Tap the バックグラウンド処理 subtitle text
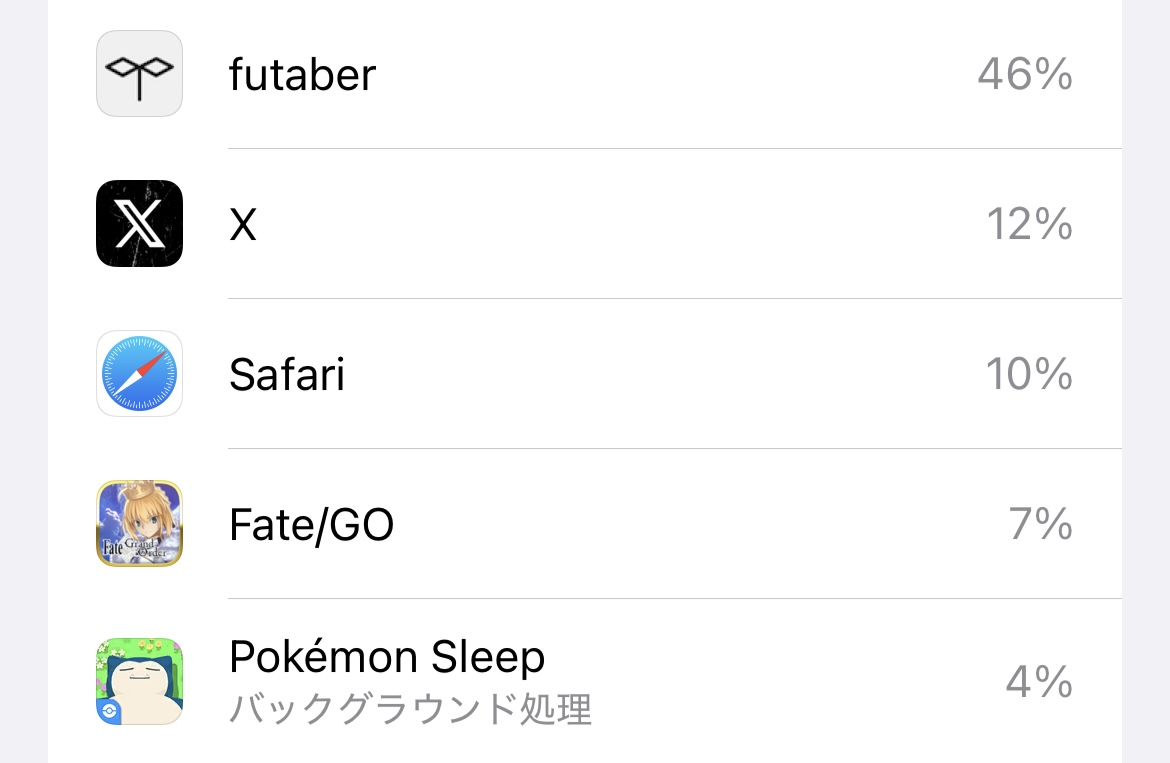1170x763 pixels. pos(410,709)
